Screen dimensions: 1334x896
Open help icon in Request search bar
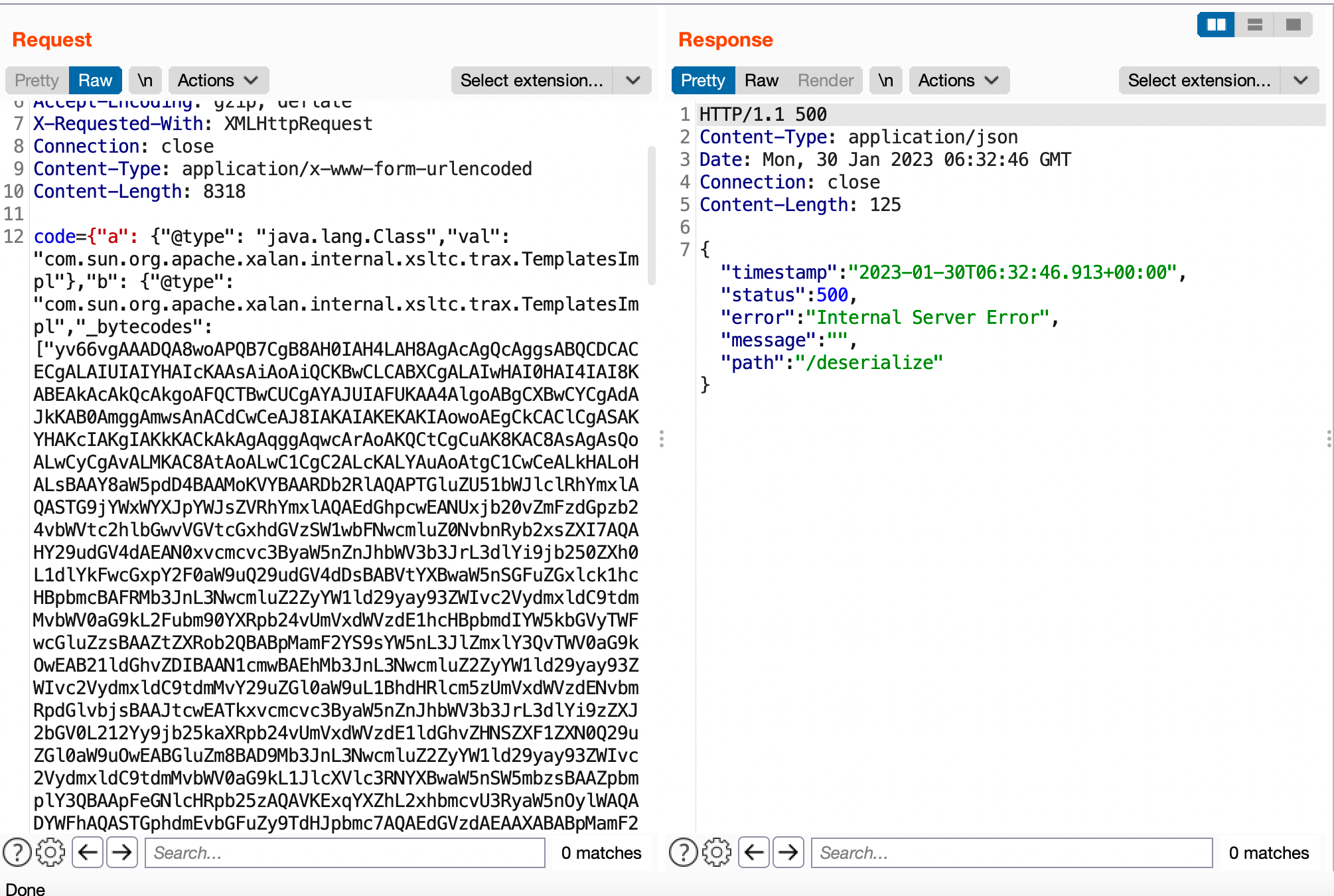[17, 852]
